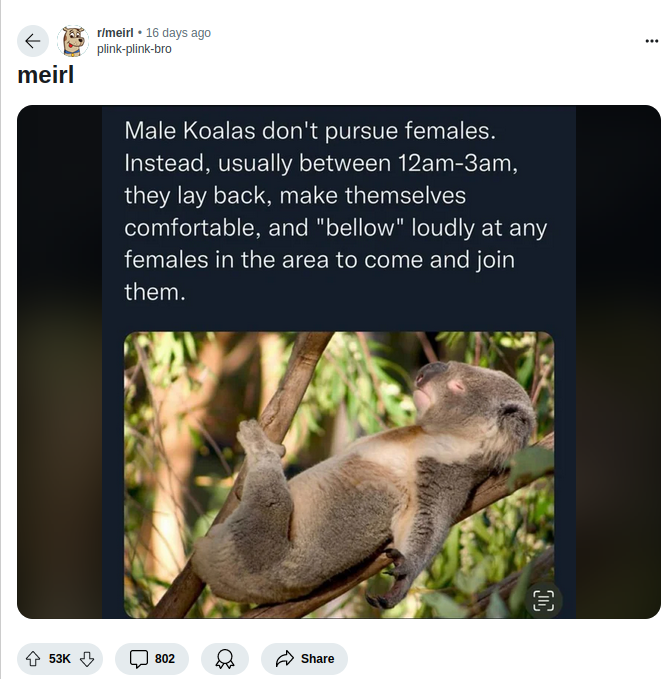Click the post title "meirl"

click(x=46, y=75)
